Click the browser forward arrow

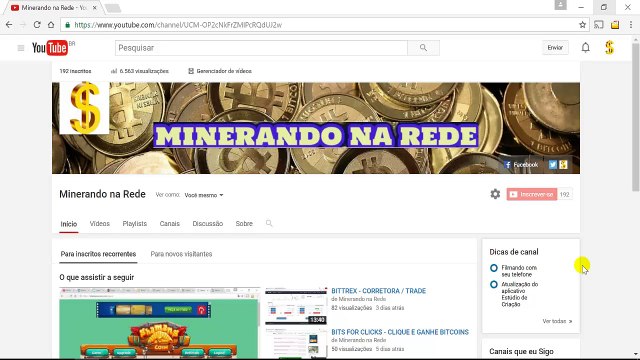pos(23,25)
